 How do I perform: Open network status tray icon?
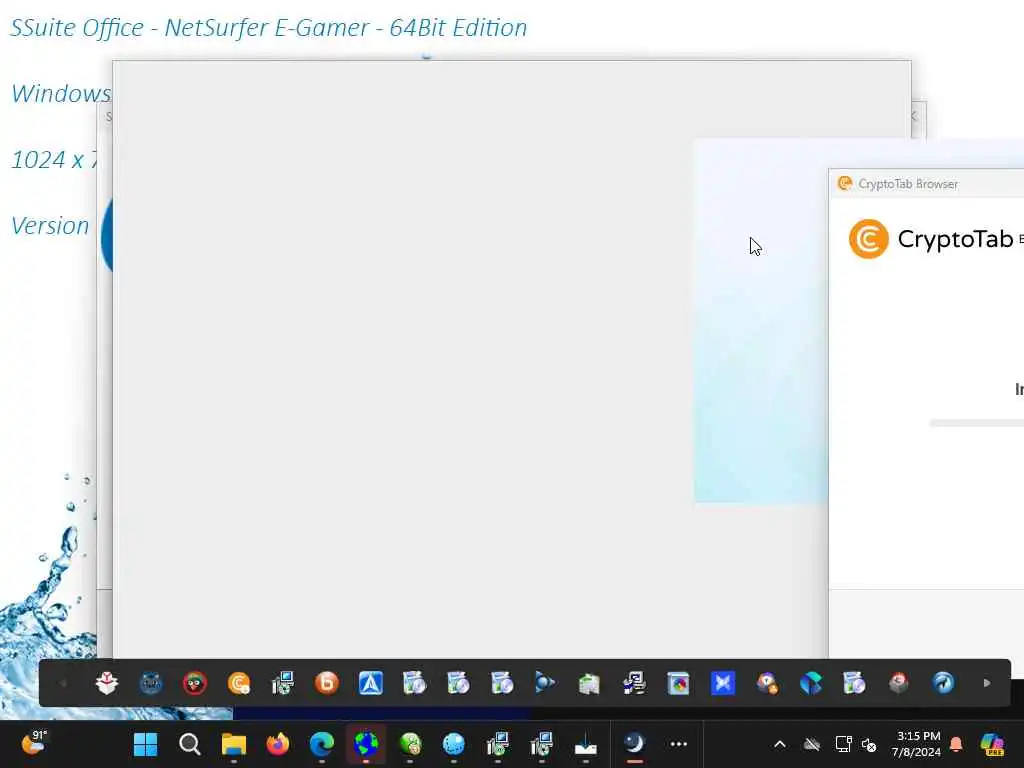843,744
